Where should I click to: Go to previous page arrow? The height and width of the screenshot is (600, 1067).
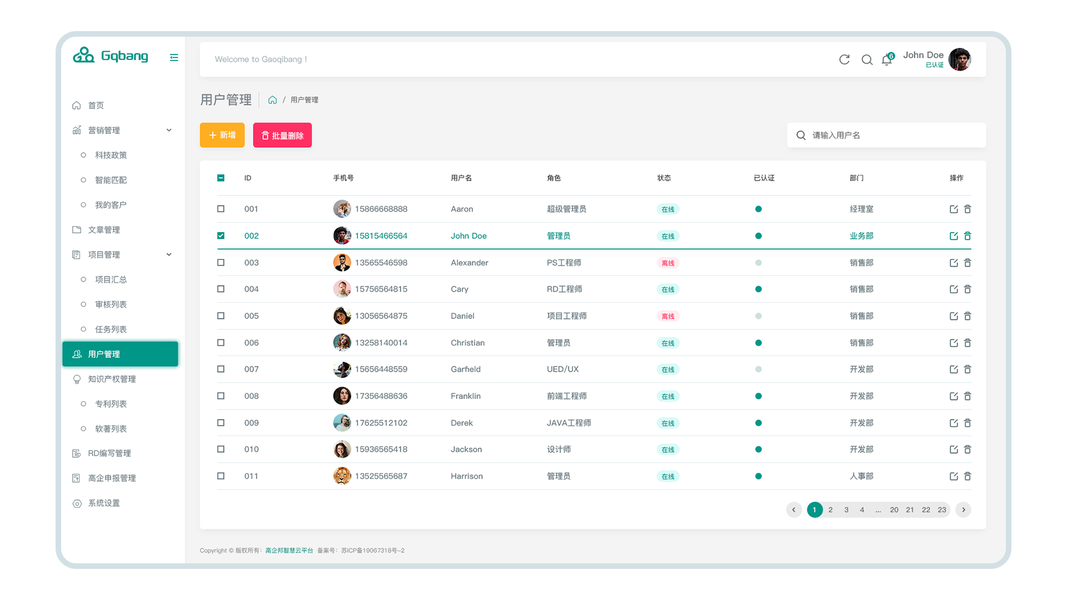pos(793,510)
